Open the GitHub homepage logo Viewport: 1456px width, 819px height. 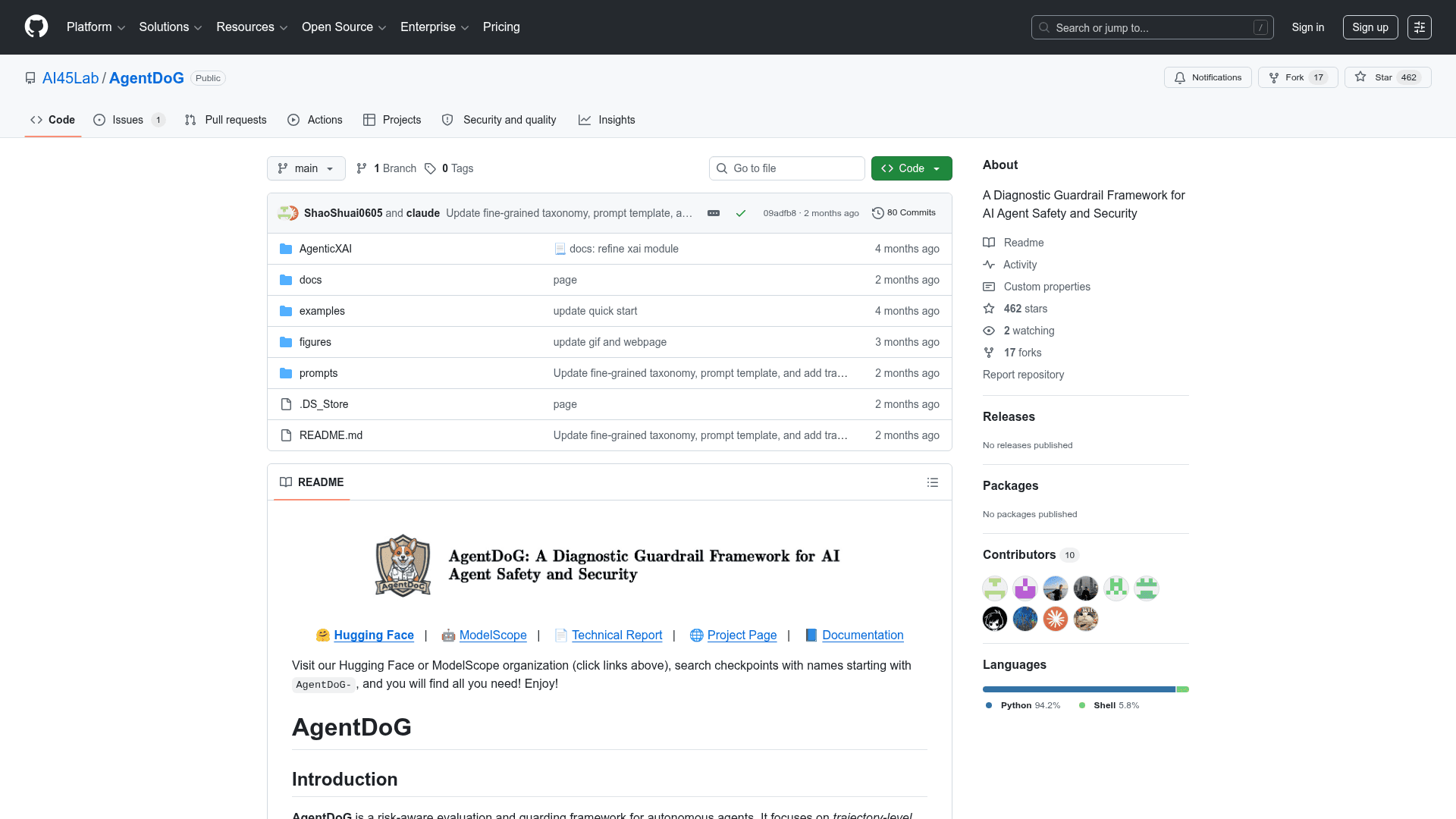coord(36,27)
